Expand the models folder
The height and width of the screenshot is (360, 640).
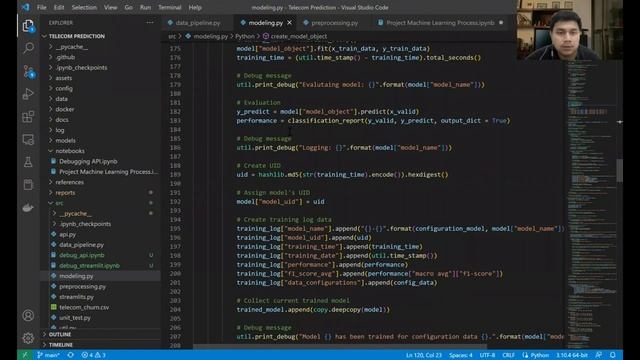click(x=65, y=140)
